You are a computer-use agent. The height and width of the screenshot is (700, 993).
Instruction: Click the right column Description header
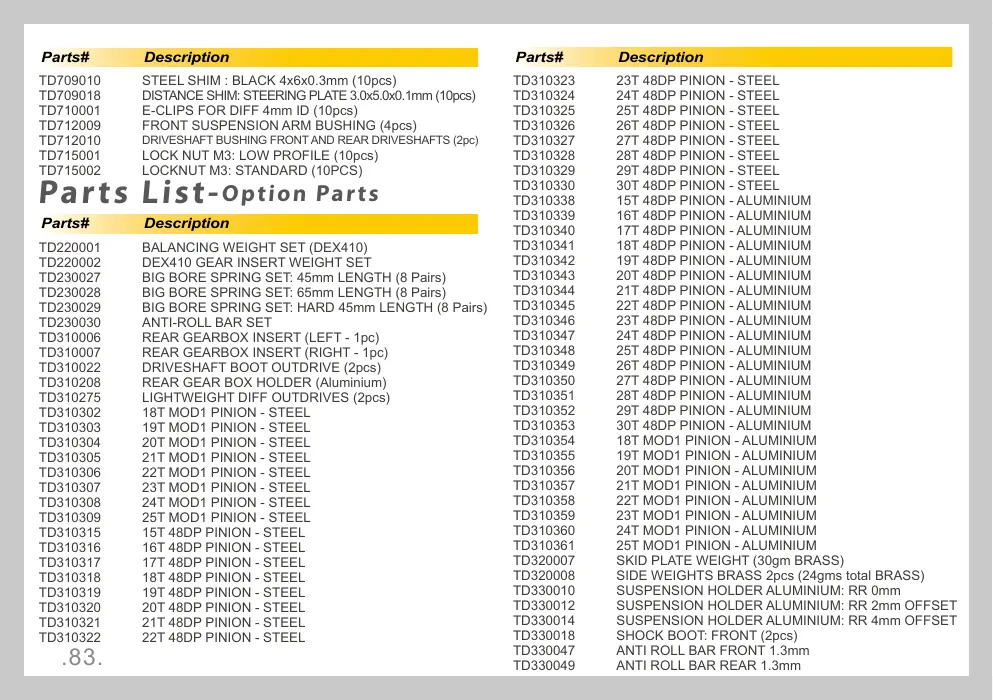661,57
